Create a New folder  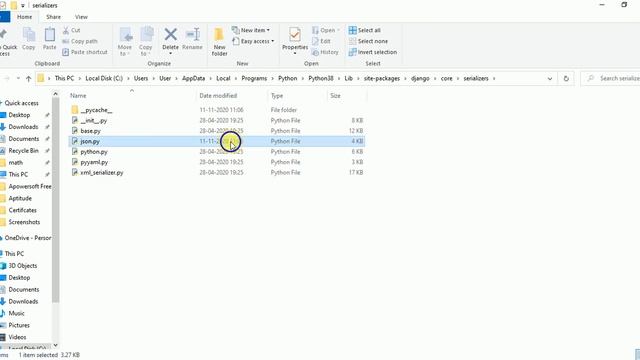[x=219, y=41]
